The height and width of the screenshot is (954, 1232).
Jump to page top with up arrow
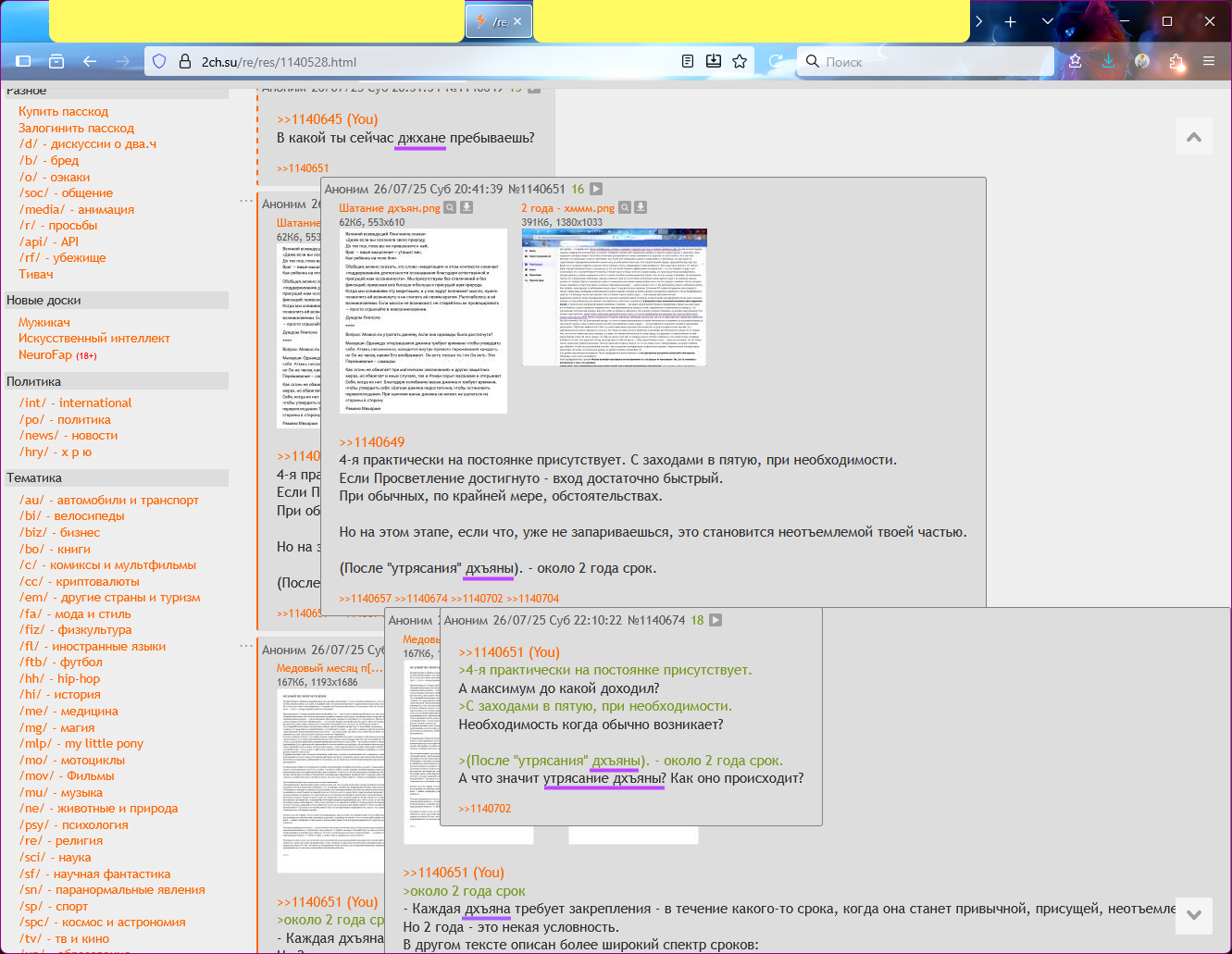click(1194, 137)
